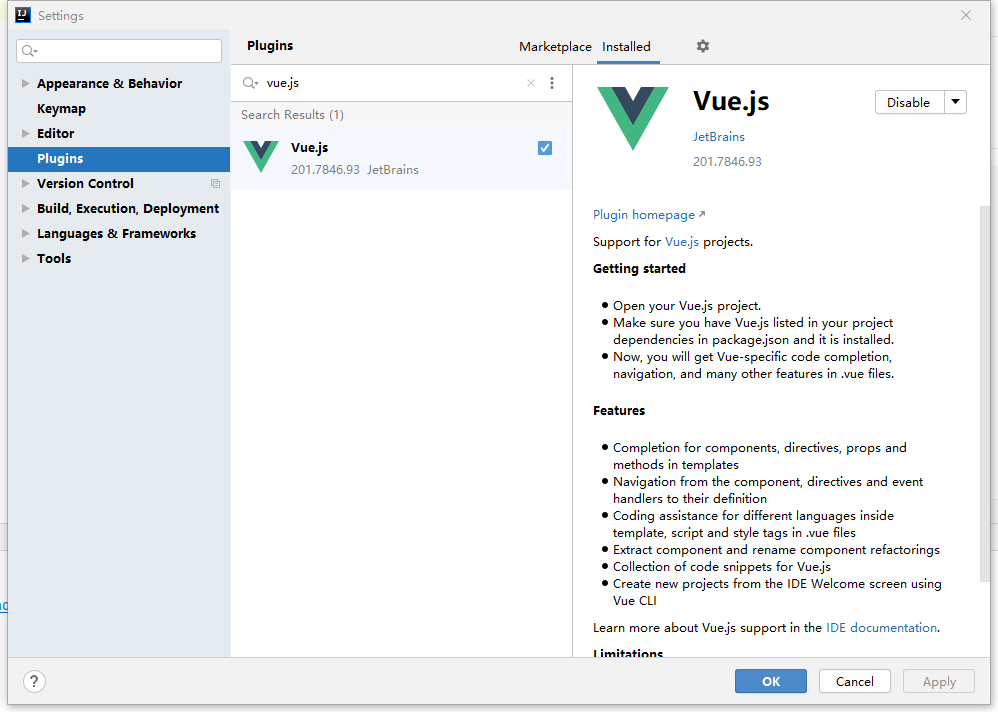Clear the plugin search text
This screenshot has height=712, width=998.
click(531, 83)
